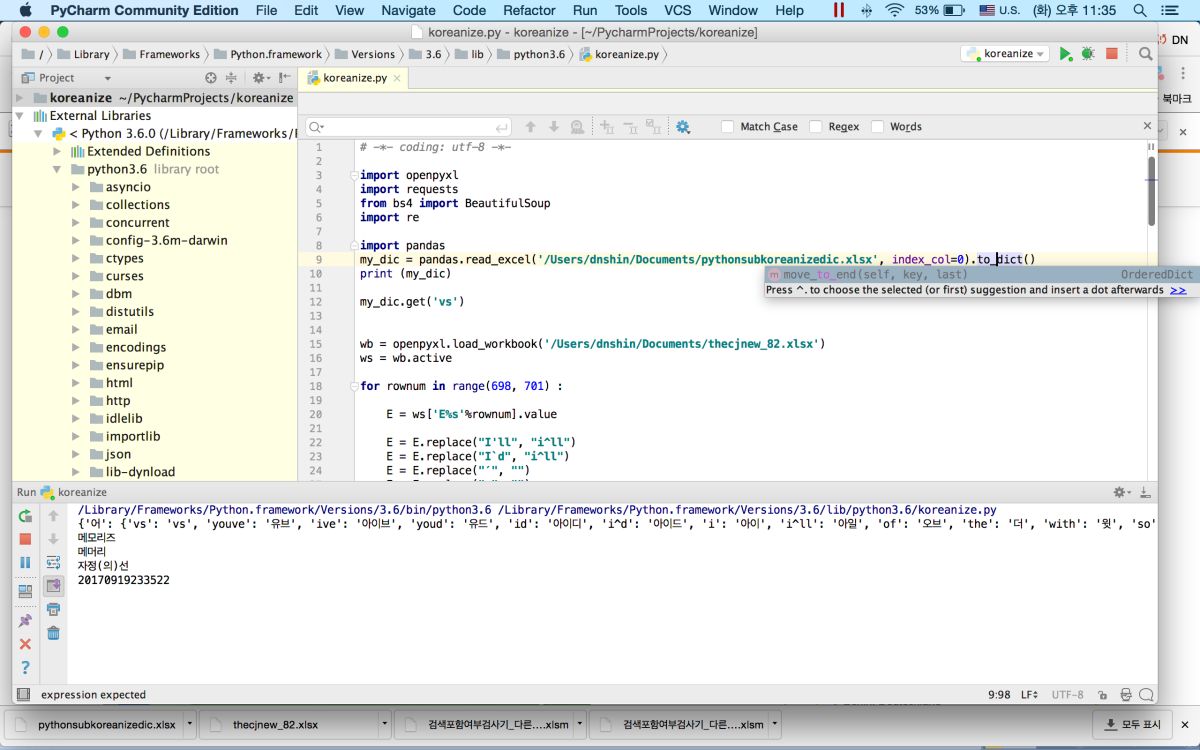Open the Refactor menu
Viewport: 1200px width, 750px height.
click(529, 10)
